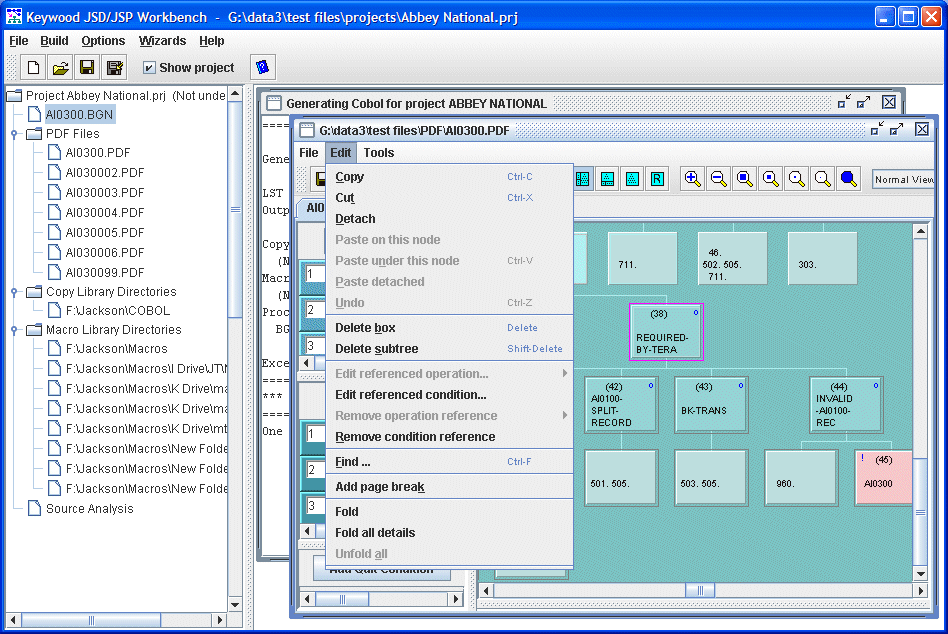Zoom out using the minus magnifier icon

717,178
